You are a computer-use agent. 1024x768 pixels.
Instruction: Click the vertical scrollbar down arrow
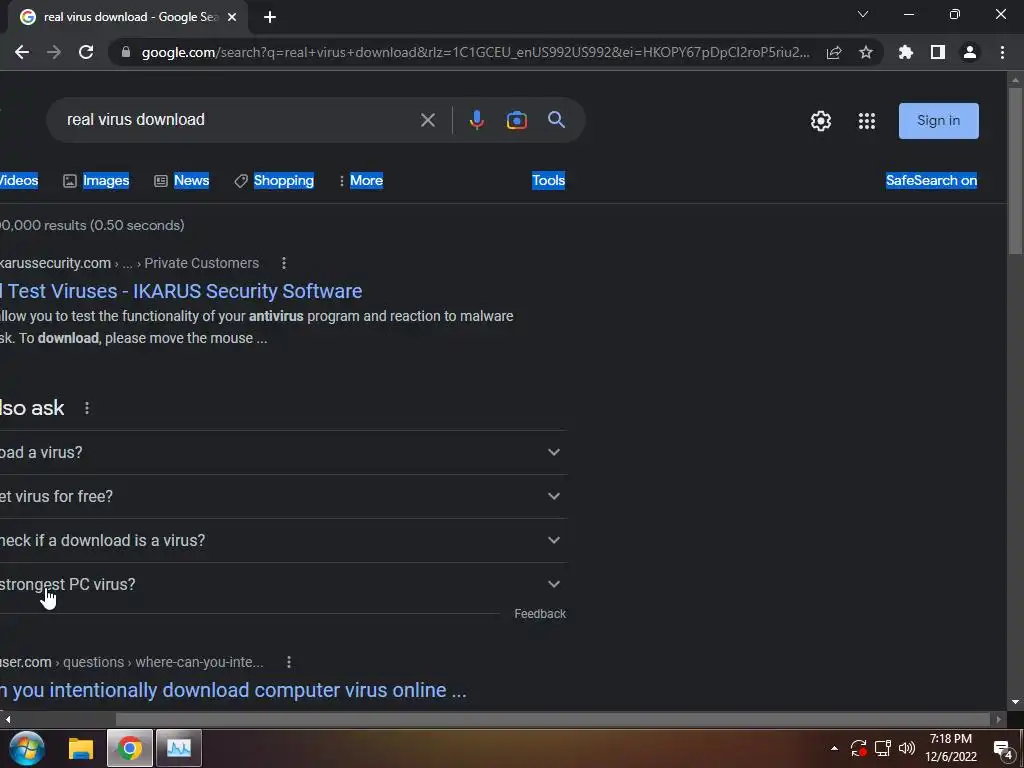(1015, 703)
